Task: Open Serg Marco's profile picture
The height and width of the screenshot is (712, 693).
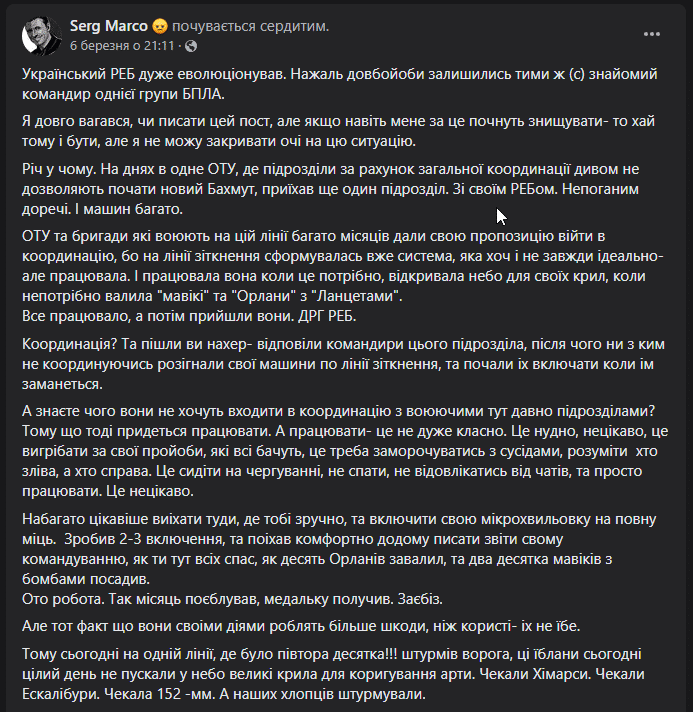Action: pyautogui.click(x=42, y=36)
